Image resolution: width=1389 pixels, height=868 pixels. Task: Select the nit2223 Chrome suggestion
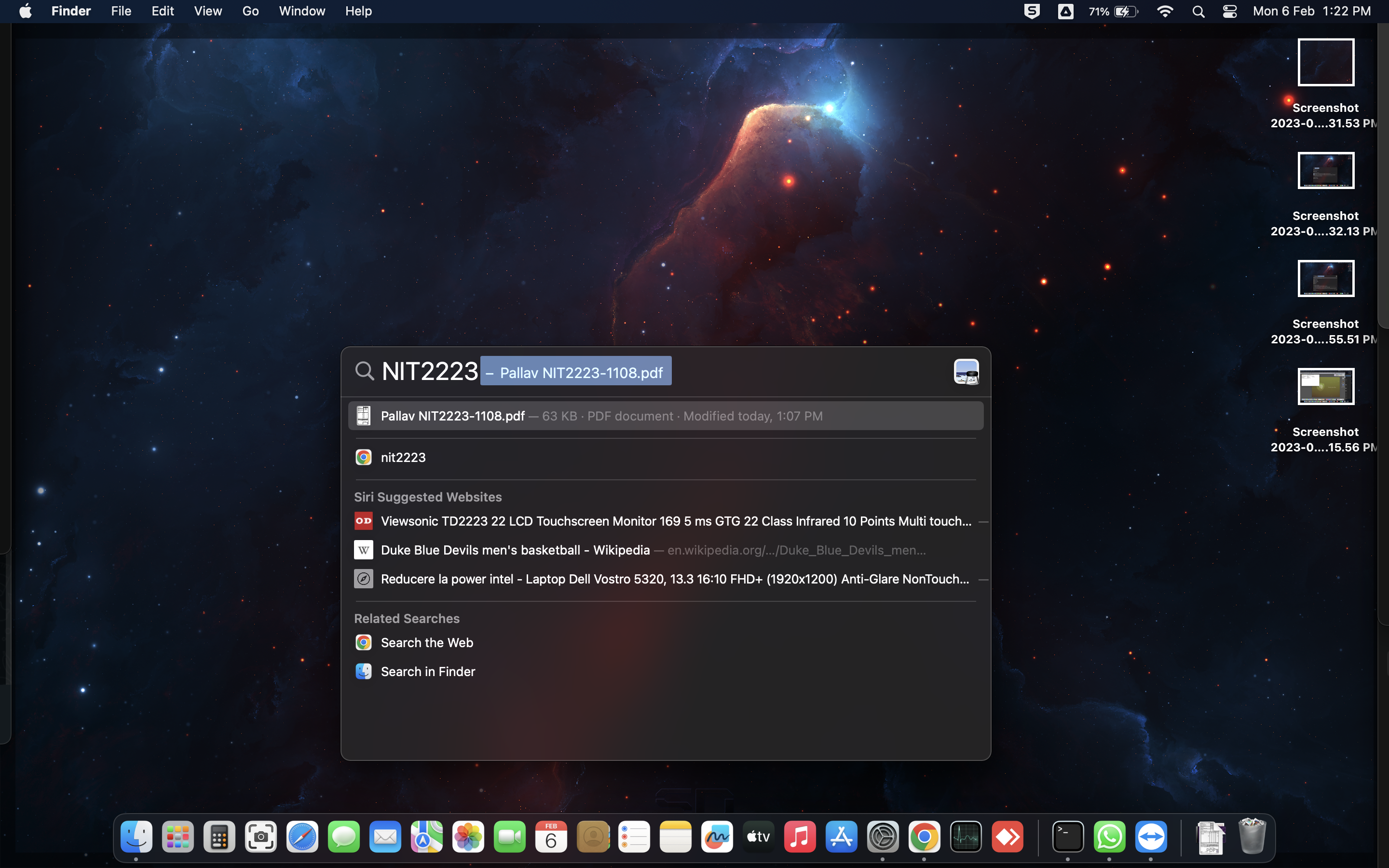pos(403,458)
